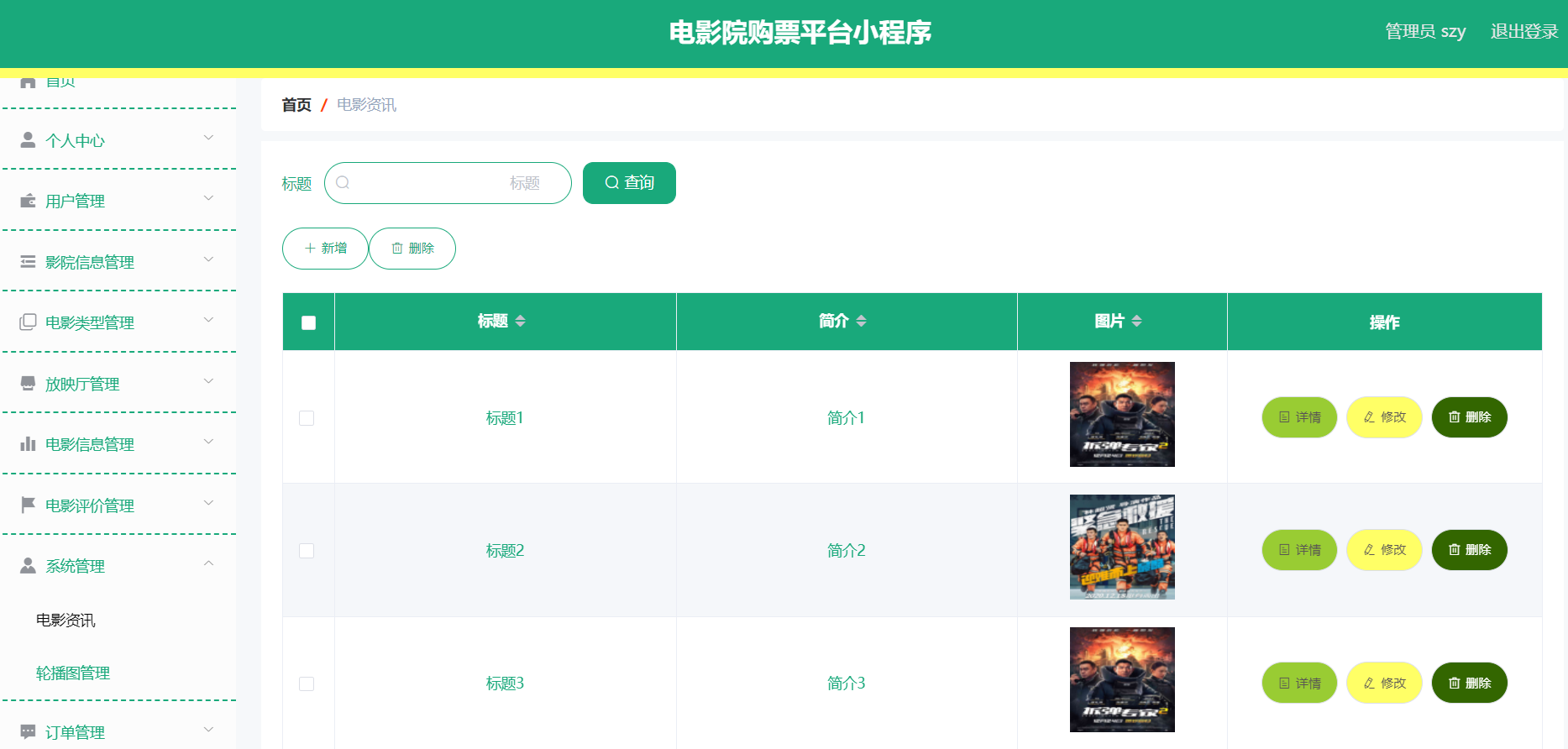Open the 影院信息管理 sidebar menu
The width and height of the screenshot is (1568, 749).
(x=119, y=262)
